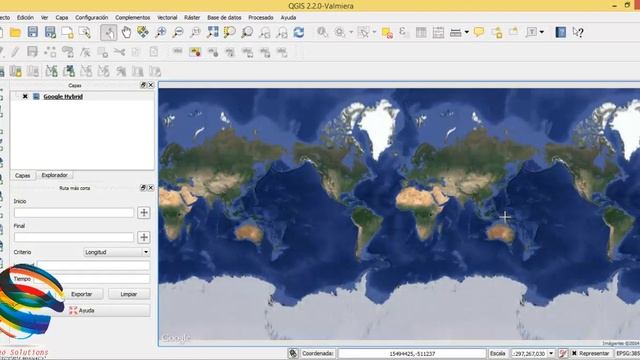Screen dimensions: 640x360
Task: Expand the select features dropdown arrow
Action: pos(374,32)
